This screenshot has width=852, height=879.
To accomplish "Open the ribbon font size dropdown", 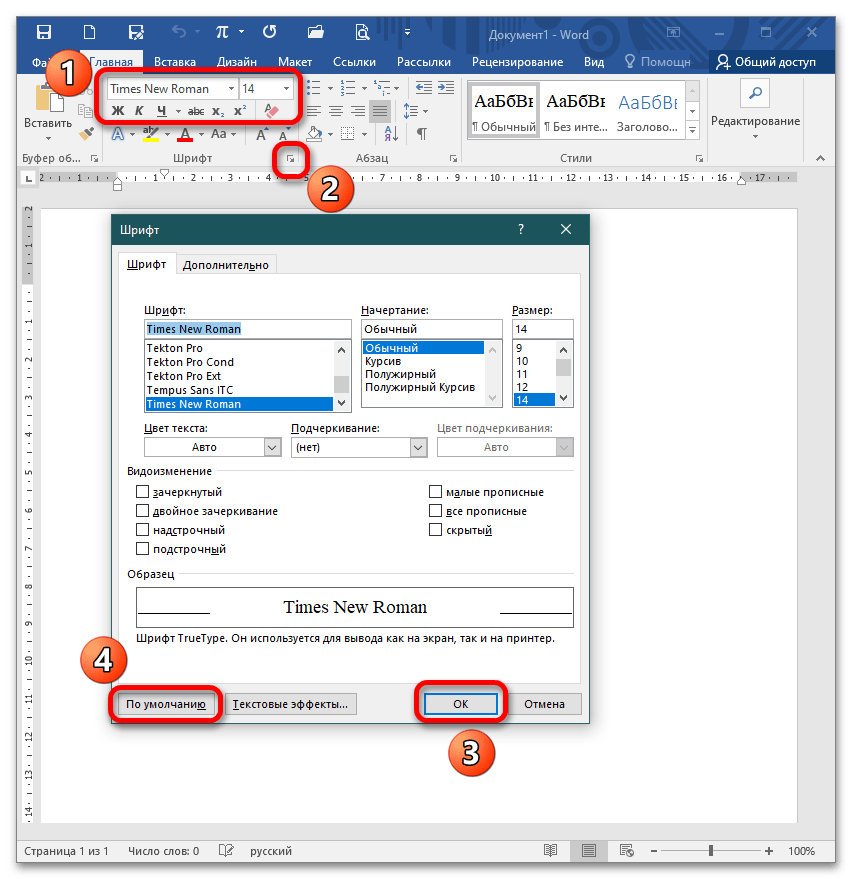I will [286, 89].
